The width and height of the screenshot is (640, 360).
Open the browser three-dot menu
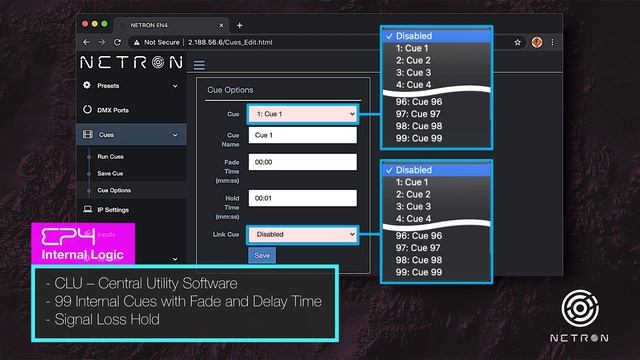(553, 42)
